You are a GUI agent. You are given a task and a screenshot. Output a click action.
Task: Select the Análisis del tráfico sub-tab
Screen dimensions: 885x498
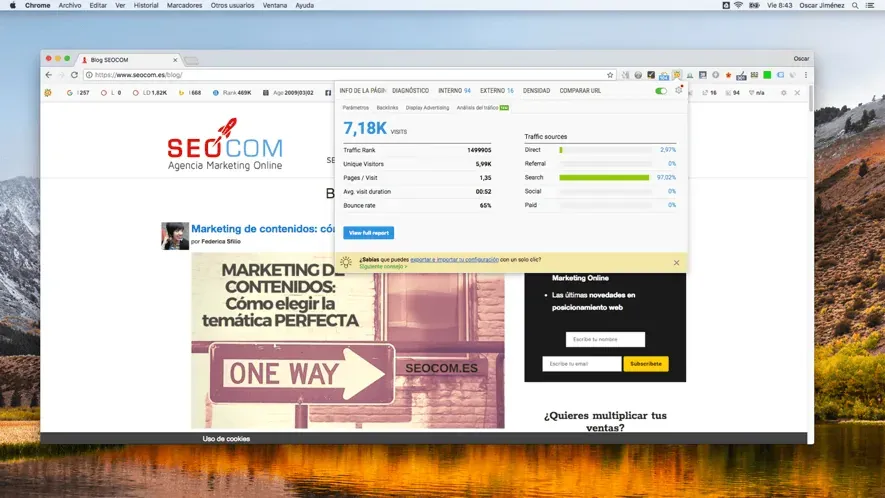pyautogui.click(x=483, y=107)
